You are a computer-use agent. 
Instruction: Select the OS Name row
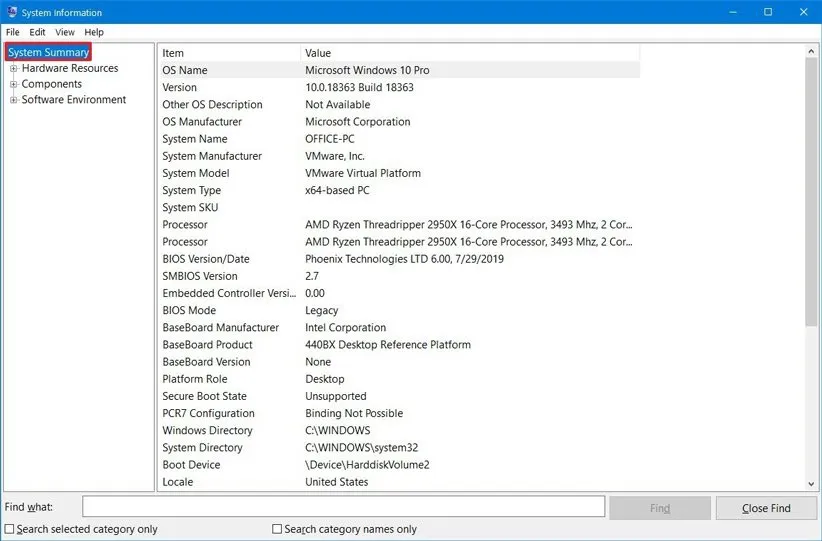pos(400,70)
